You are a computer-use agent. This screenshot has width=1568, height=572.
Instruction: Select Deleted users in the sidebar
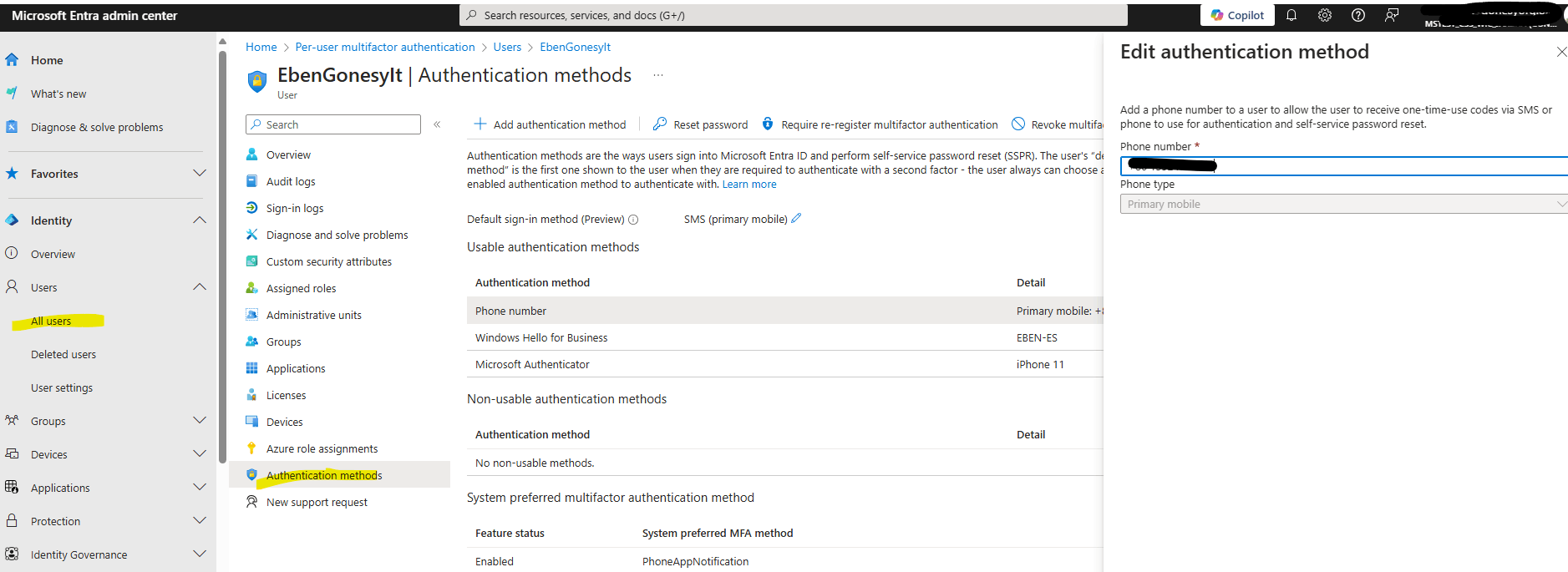click(63, 354)
